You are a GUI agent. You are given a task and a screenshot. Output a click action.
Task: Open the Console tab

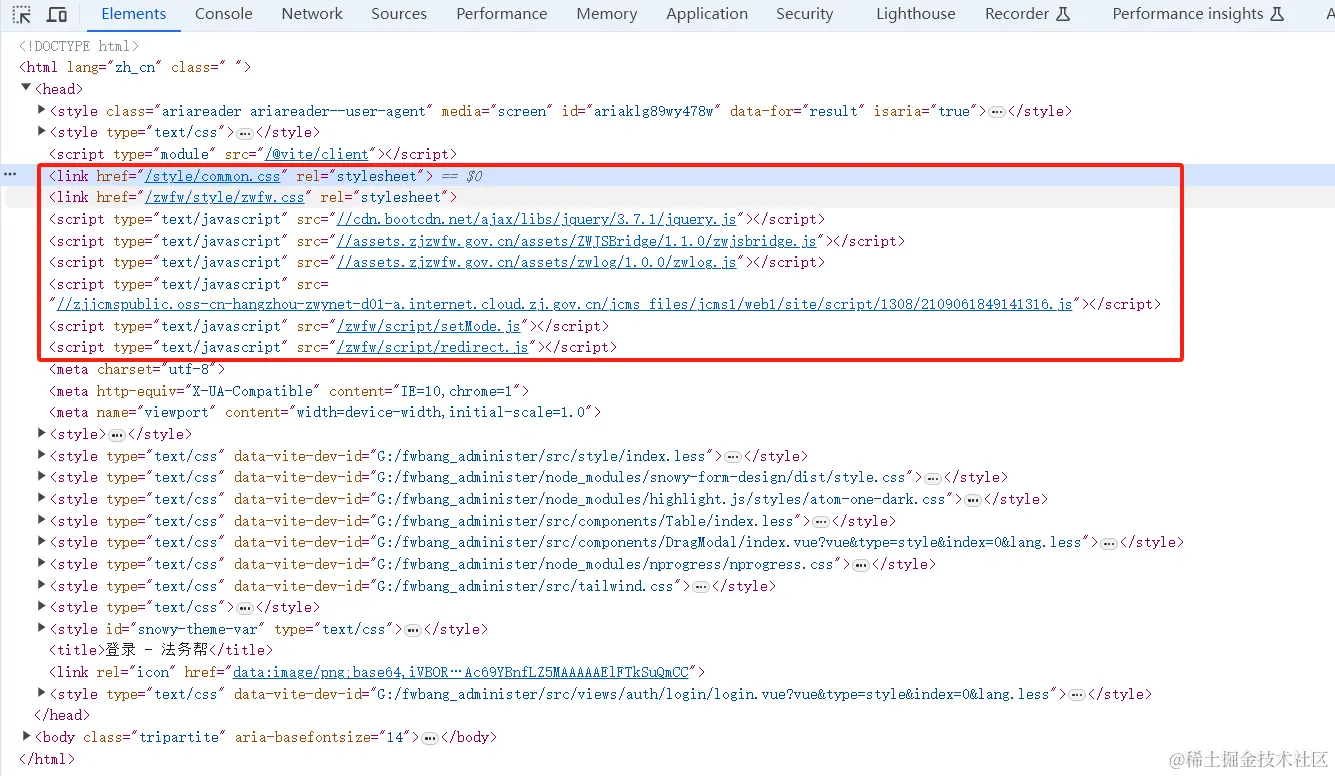pyautogui.click(x=224, y=14)
